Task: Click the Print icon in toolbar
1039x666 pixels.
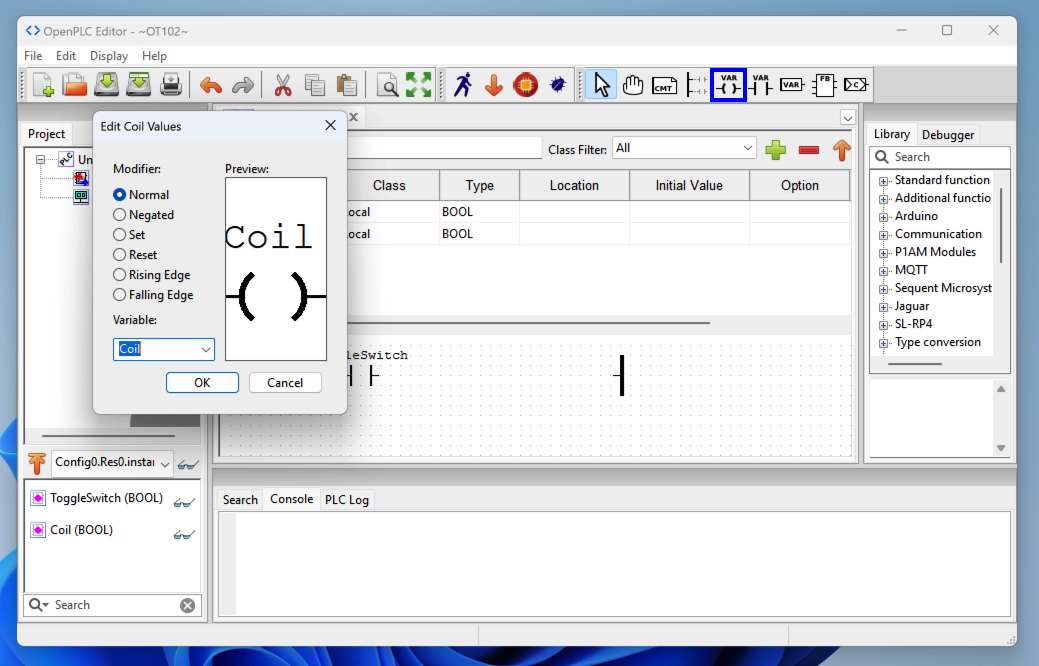Action: point(172,85)
